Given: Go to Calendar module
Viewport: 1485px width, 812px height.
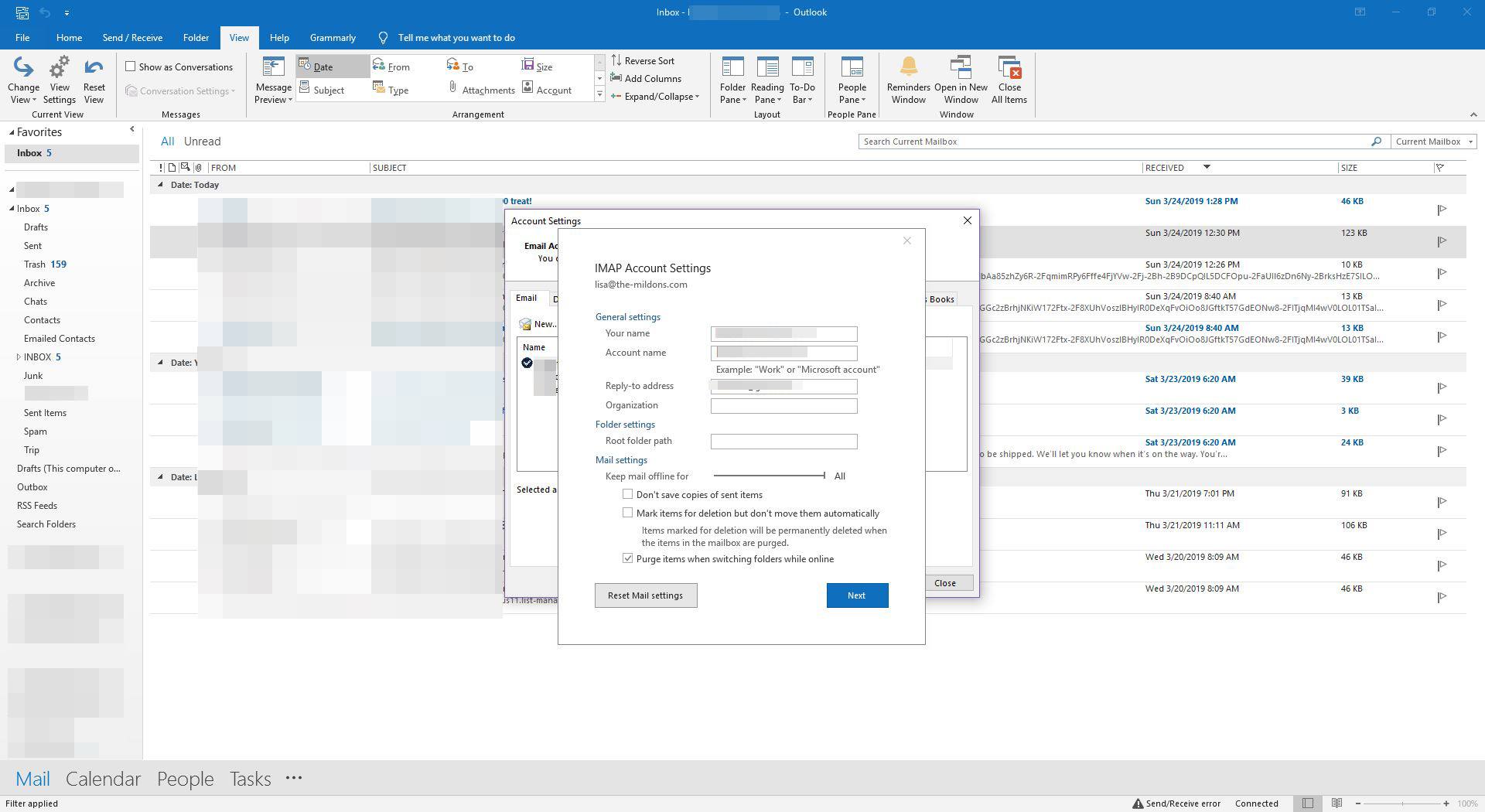Looking at the screenshot, I should [103, 779].
